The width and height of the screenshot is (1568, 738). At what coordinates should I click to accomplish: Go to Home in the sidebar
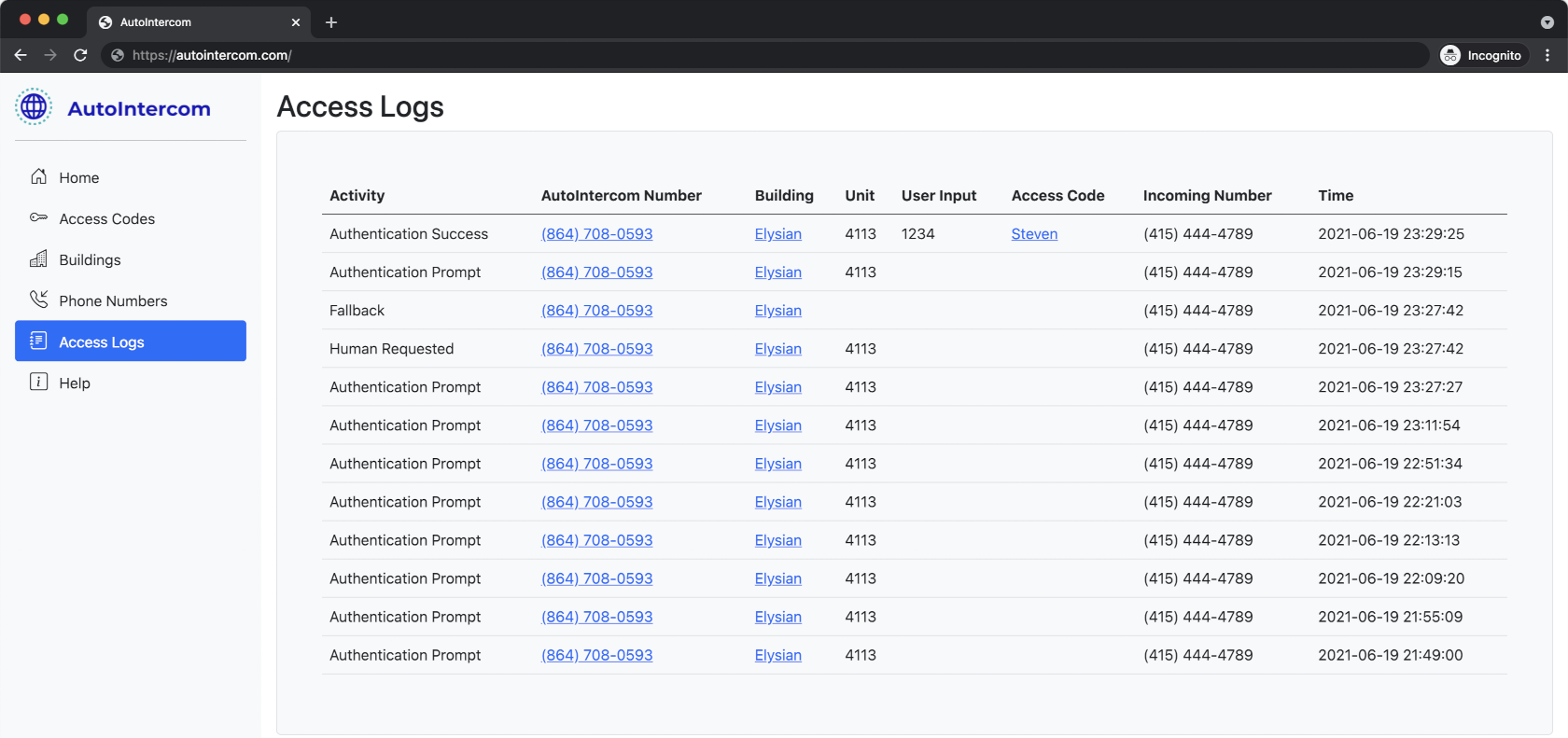pos(131,177)
